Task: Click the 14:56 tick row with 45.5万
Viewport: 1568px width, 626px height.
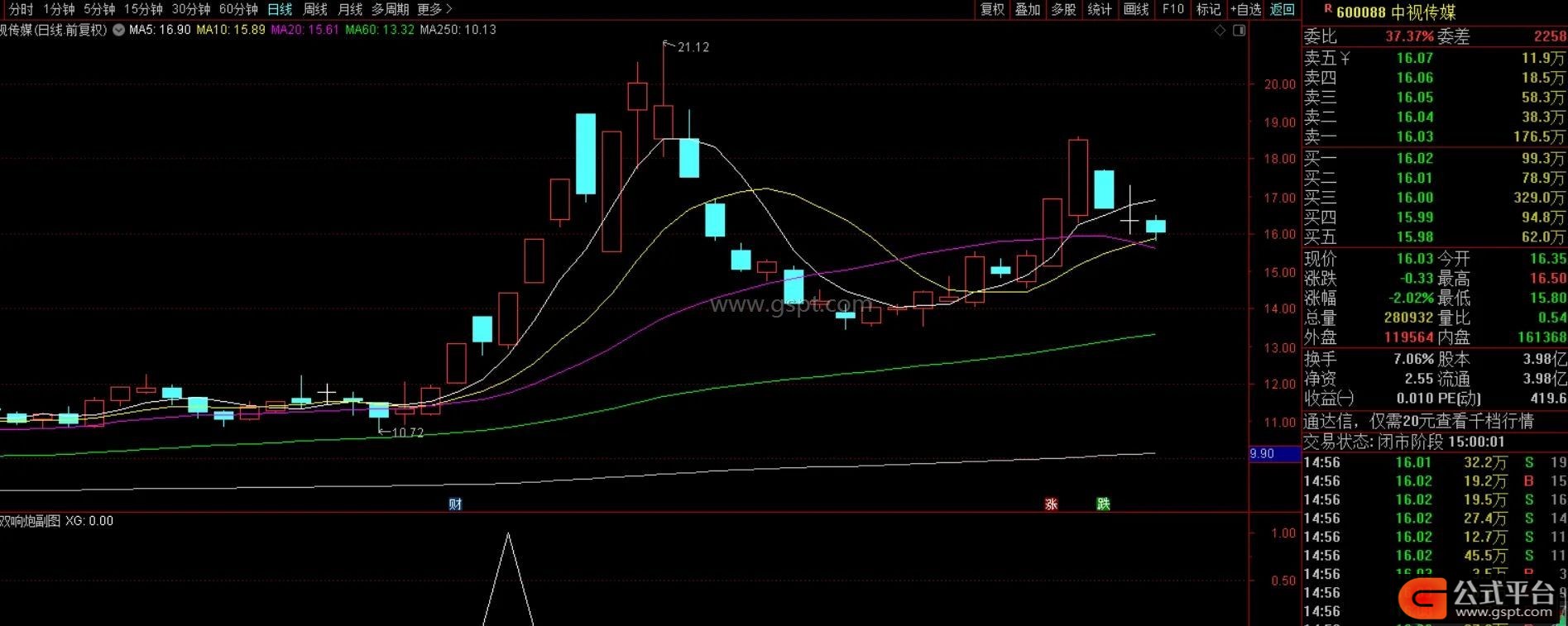Action: coord(1435,556)
